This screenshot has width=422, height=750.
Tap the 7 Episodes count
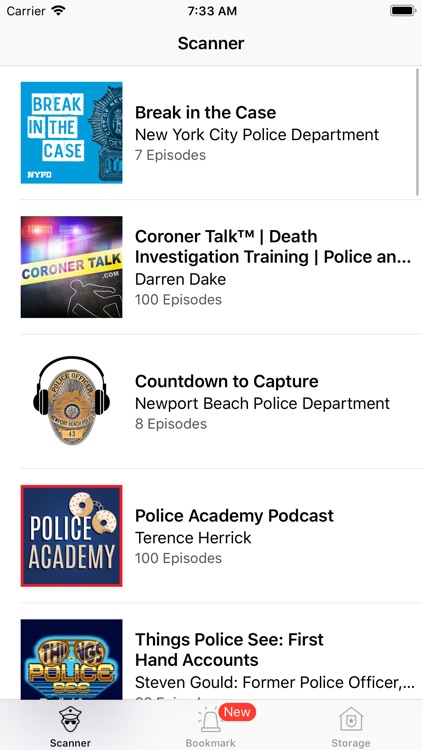170,155
